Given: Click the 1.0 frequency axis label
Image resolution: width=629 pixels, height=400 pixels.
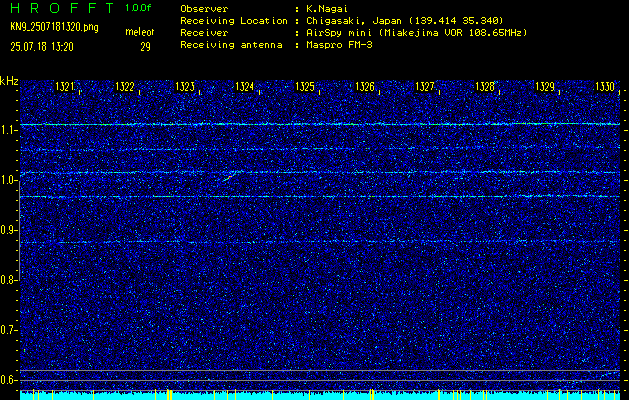Looking at the screenshot, I should (x=8, y=180).
